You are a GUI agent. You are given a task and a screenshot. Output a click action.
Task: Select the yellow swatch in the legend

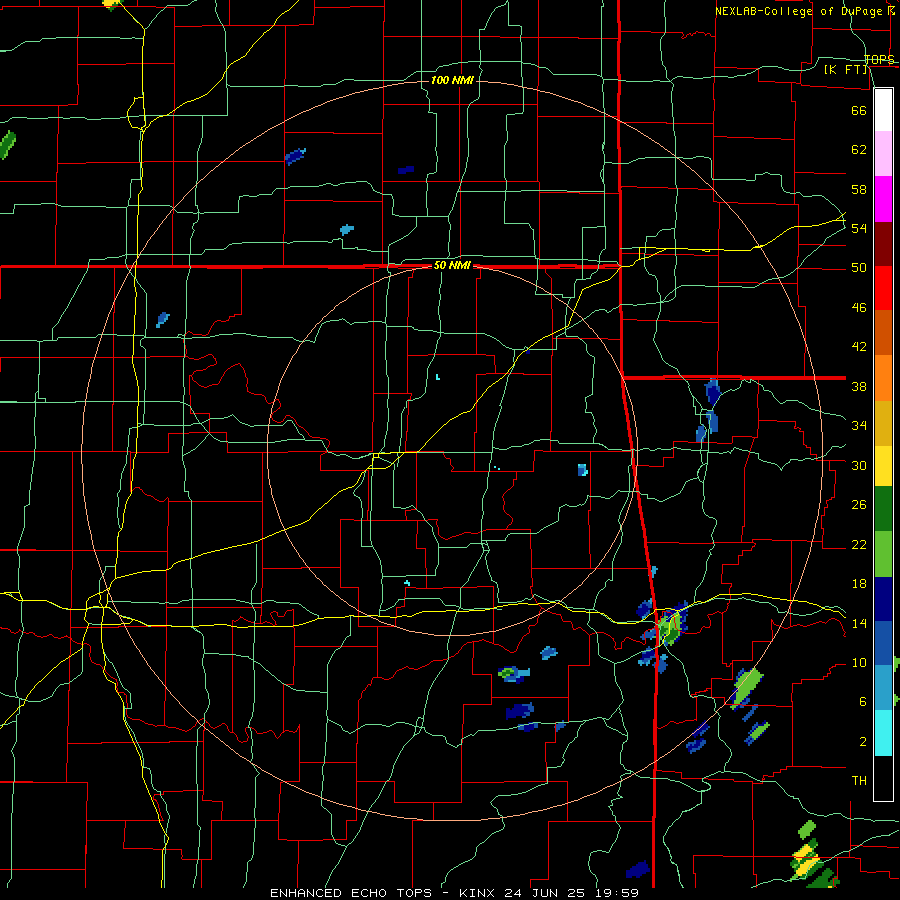(x=883, y=466)
